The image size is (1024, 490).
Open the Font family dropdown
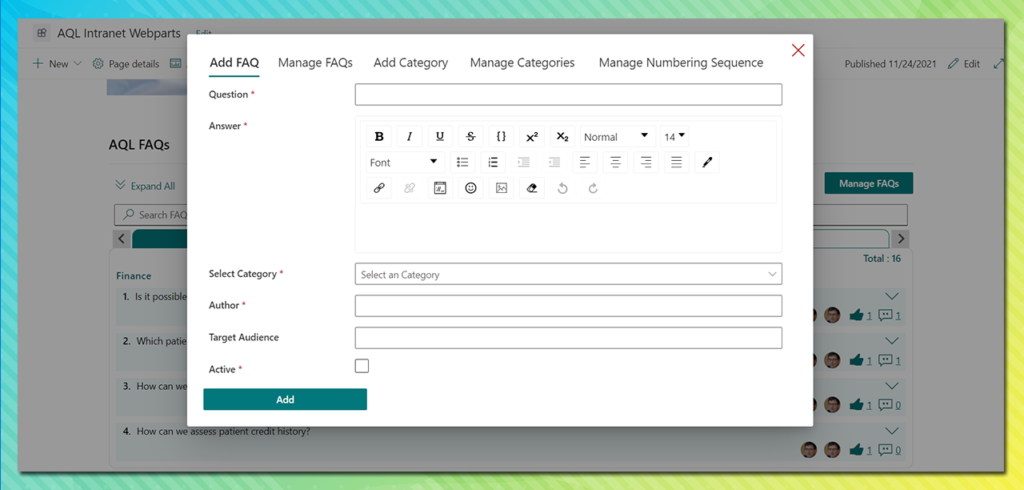(403, 162)
